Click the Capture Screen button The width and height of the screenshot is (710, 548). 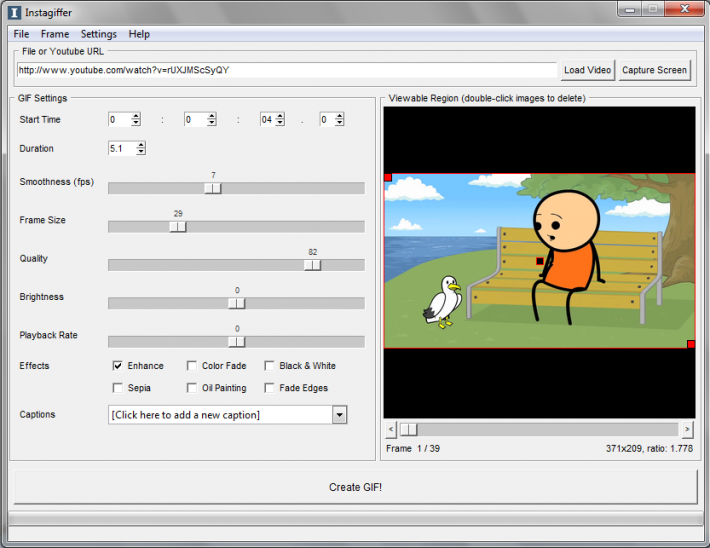coord(654,70)
